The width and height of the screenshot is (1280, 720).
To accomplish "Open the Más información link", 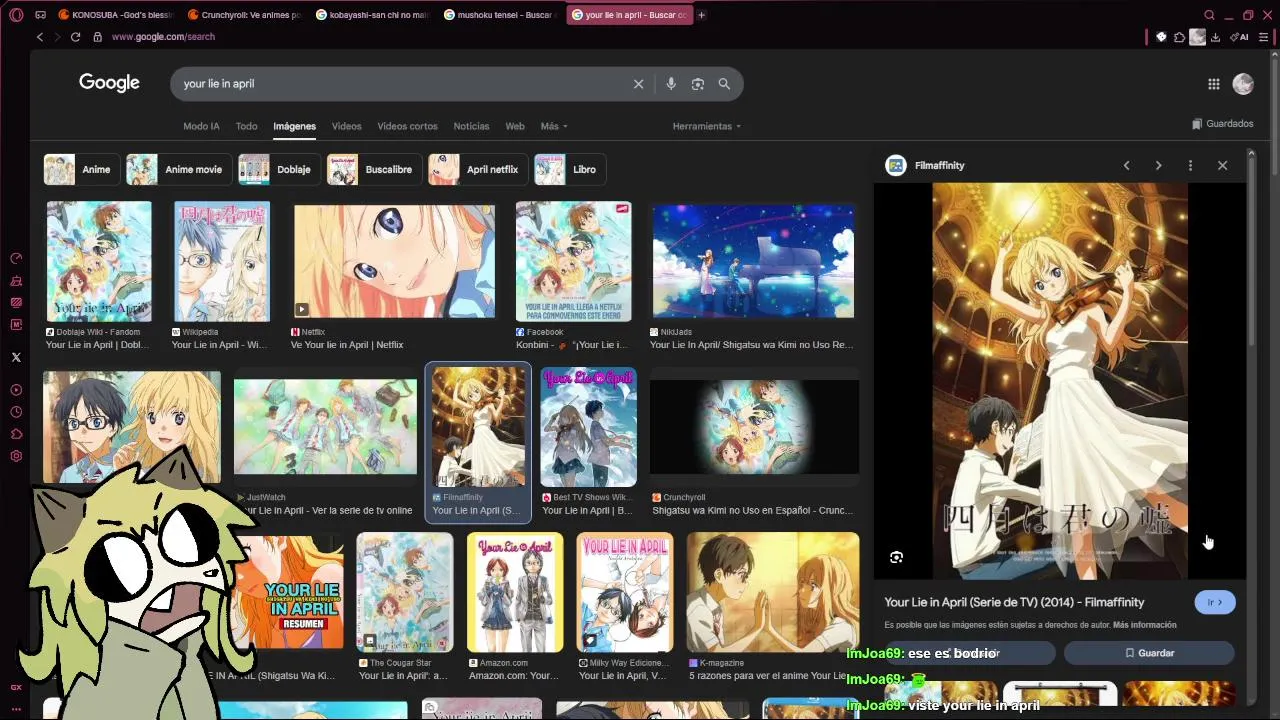I will pyautogui.click(x=1144, y=625).
